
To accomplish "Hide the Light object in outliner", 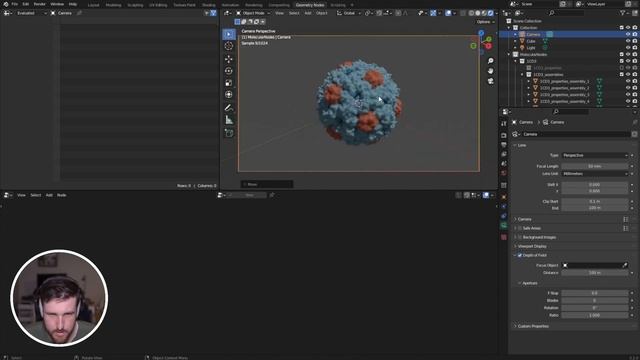I will [x=628, y=48].
